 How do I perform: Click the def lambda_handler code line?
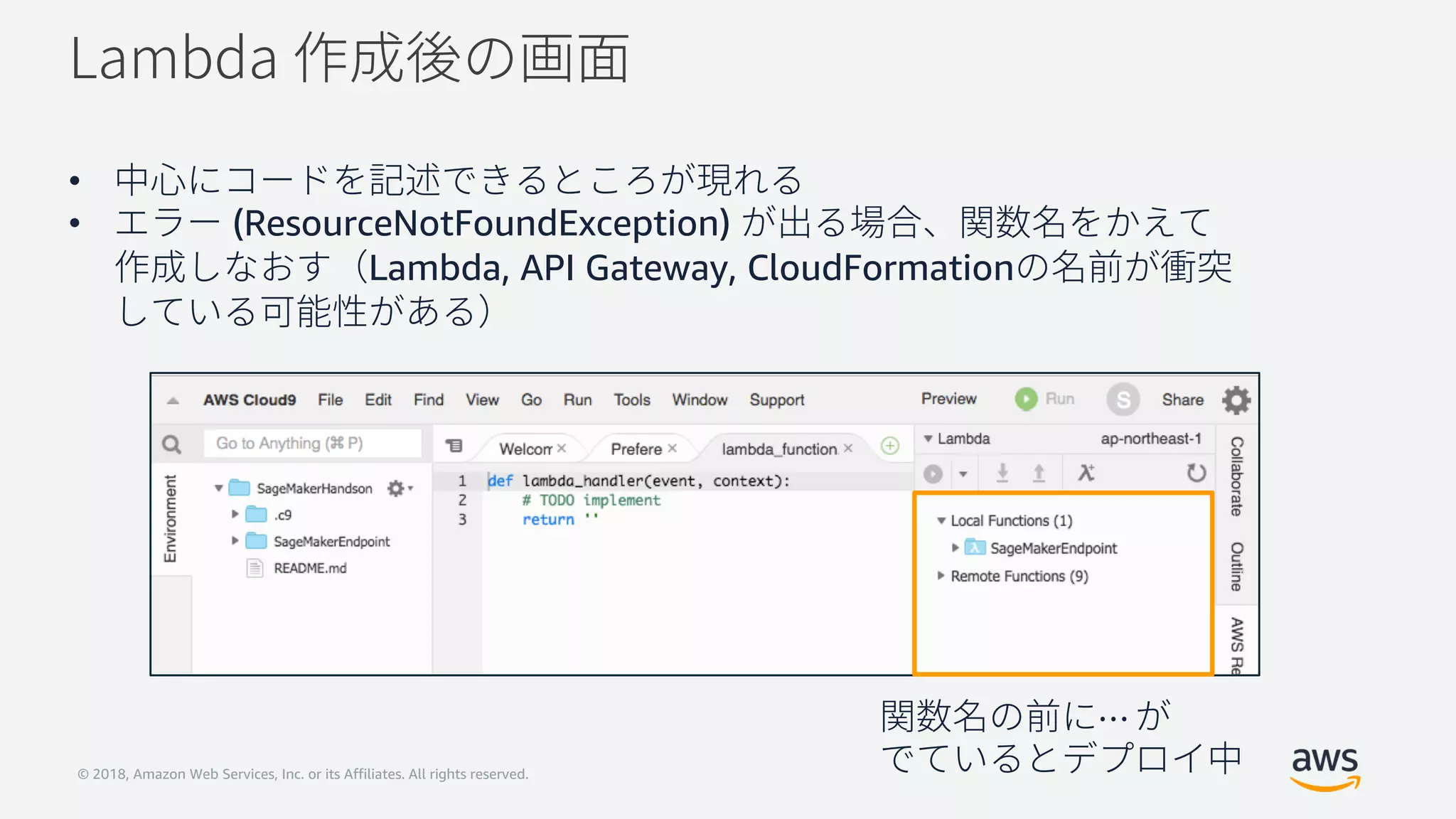tap(638, 481)
